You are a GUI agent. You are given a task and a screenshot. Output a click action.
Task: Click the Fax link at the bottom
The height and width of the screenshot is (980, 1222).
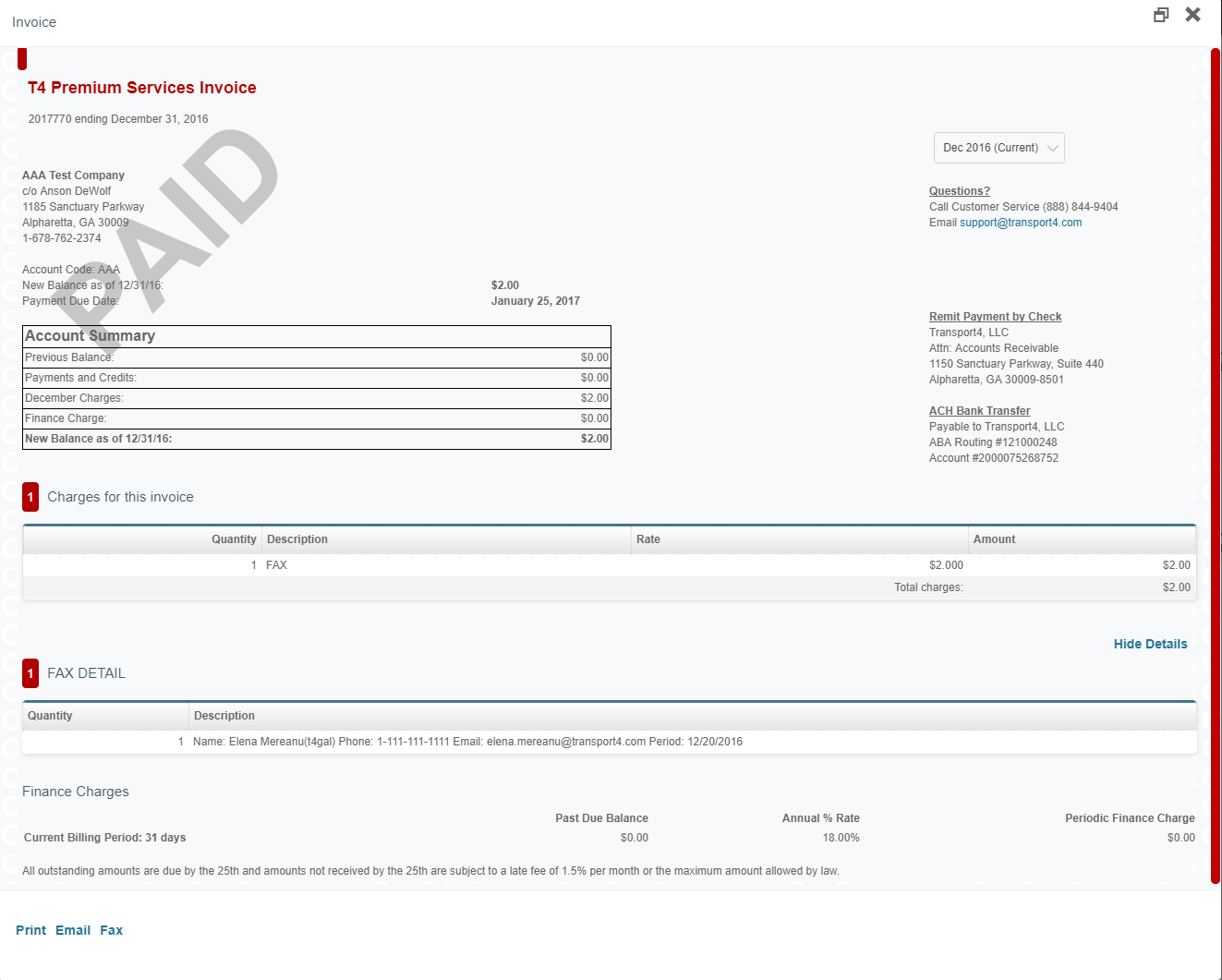coord(112,930)
